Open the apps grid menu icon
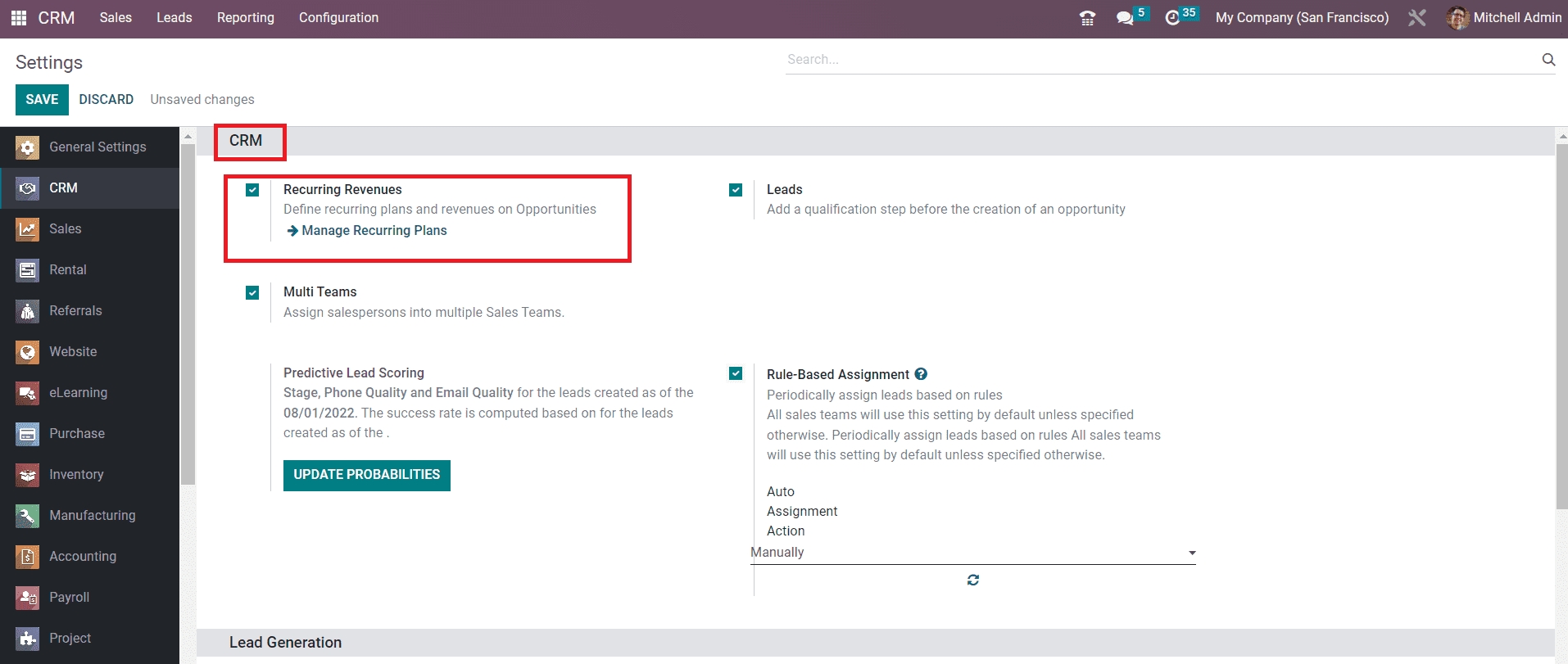Image resolution: width=1568 pixels, height=664 pixels. coord(19,17)
